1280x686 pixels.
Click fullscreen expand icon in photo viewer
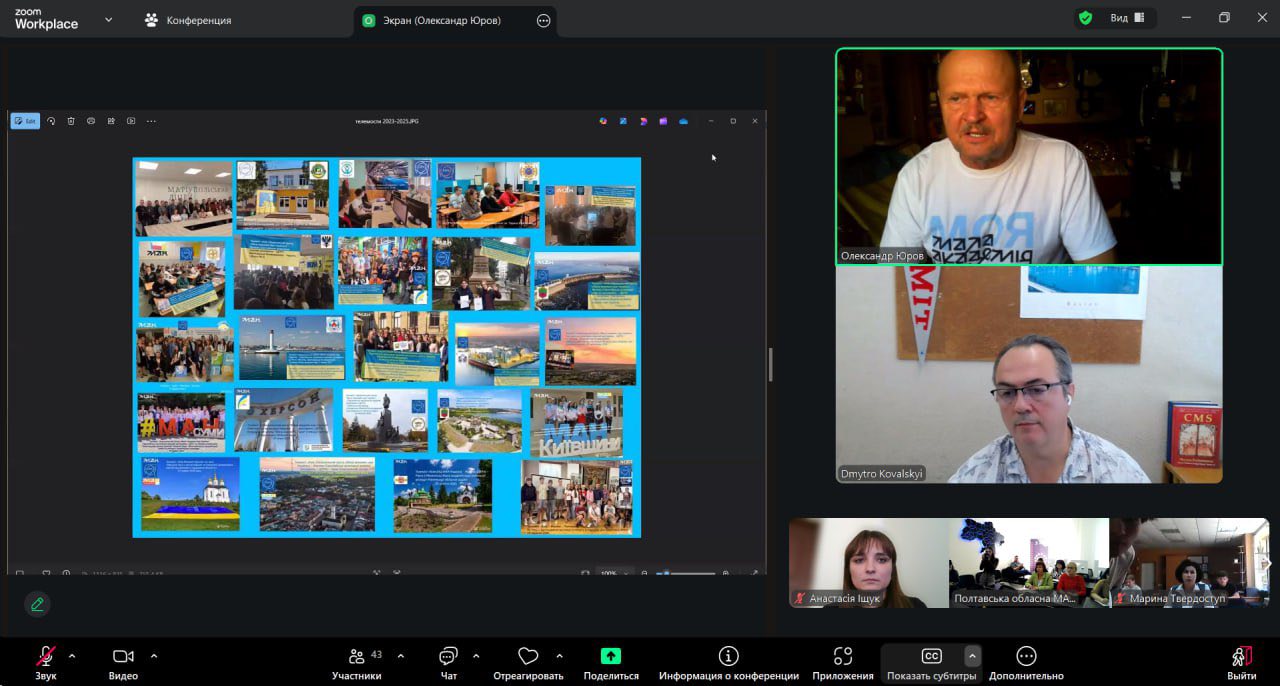(x=754, y=573)
